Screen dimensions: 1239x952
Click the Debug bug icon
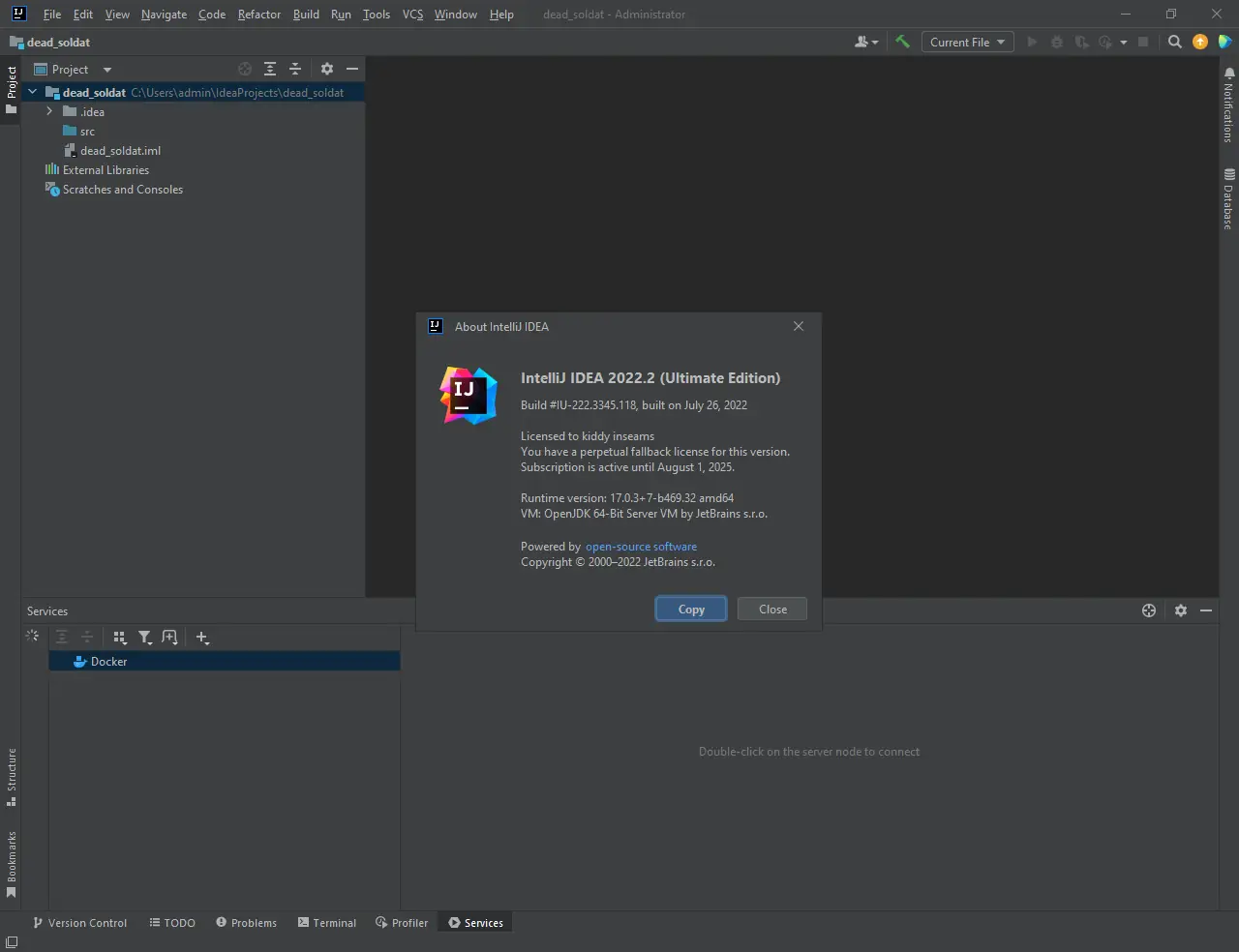[x=1057, y=42]
